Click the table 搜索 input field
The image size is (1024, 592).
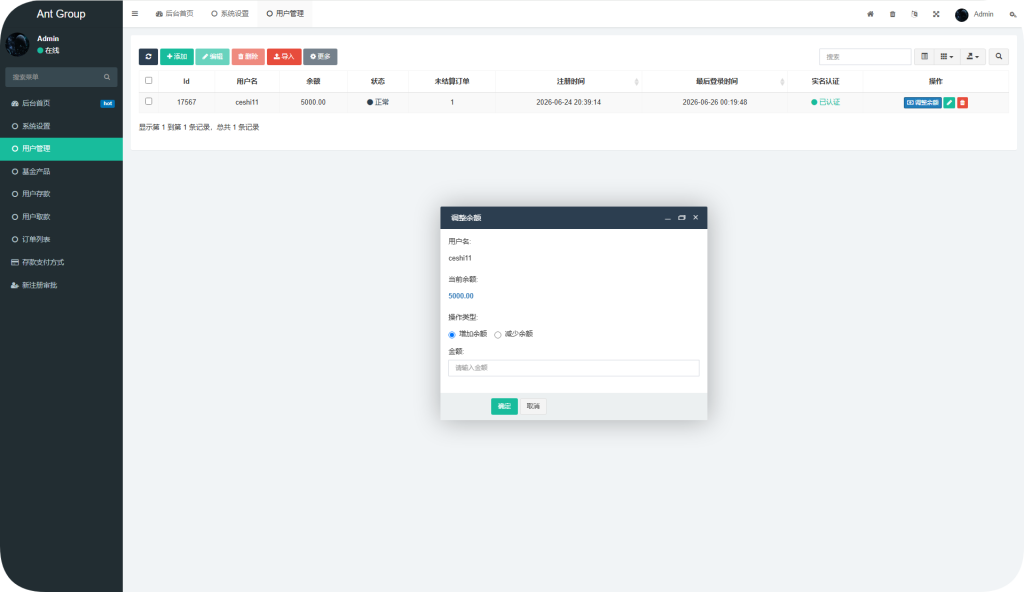point(865,57)
